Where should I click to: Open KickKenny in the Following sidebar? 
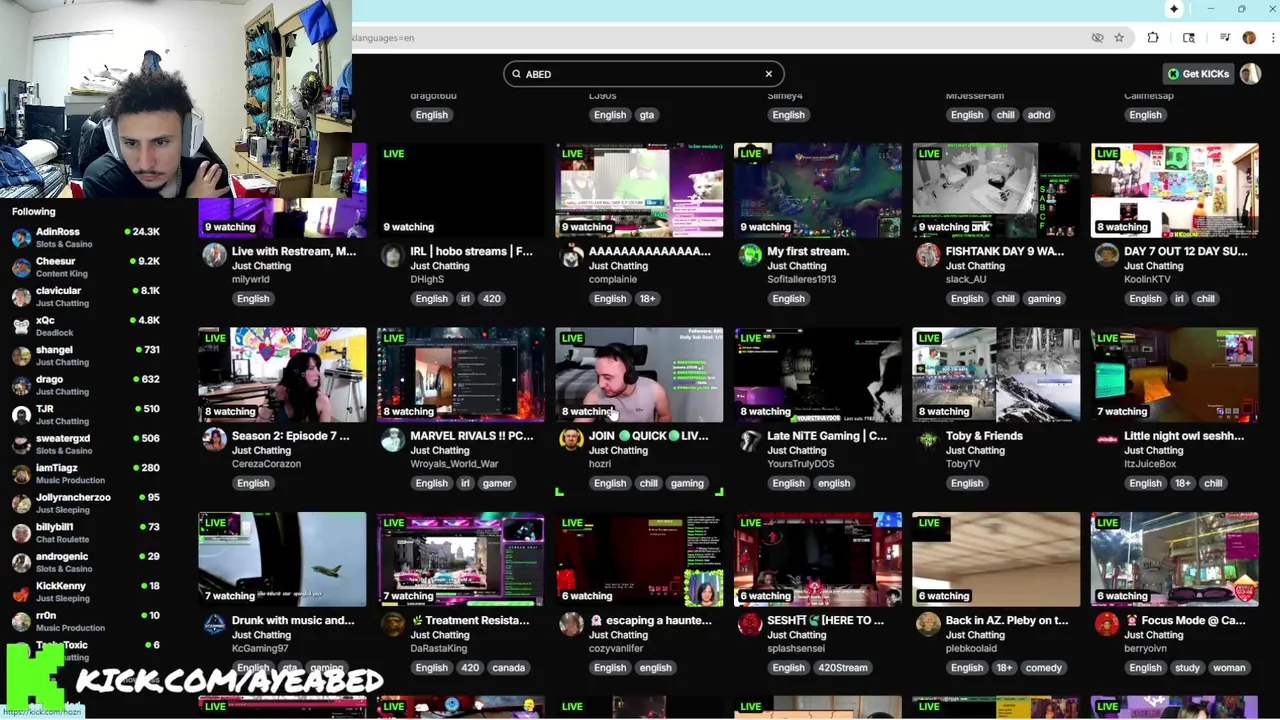[x=85, y=591]
